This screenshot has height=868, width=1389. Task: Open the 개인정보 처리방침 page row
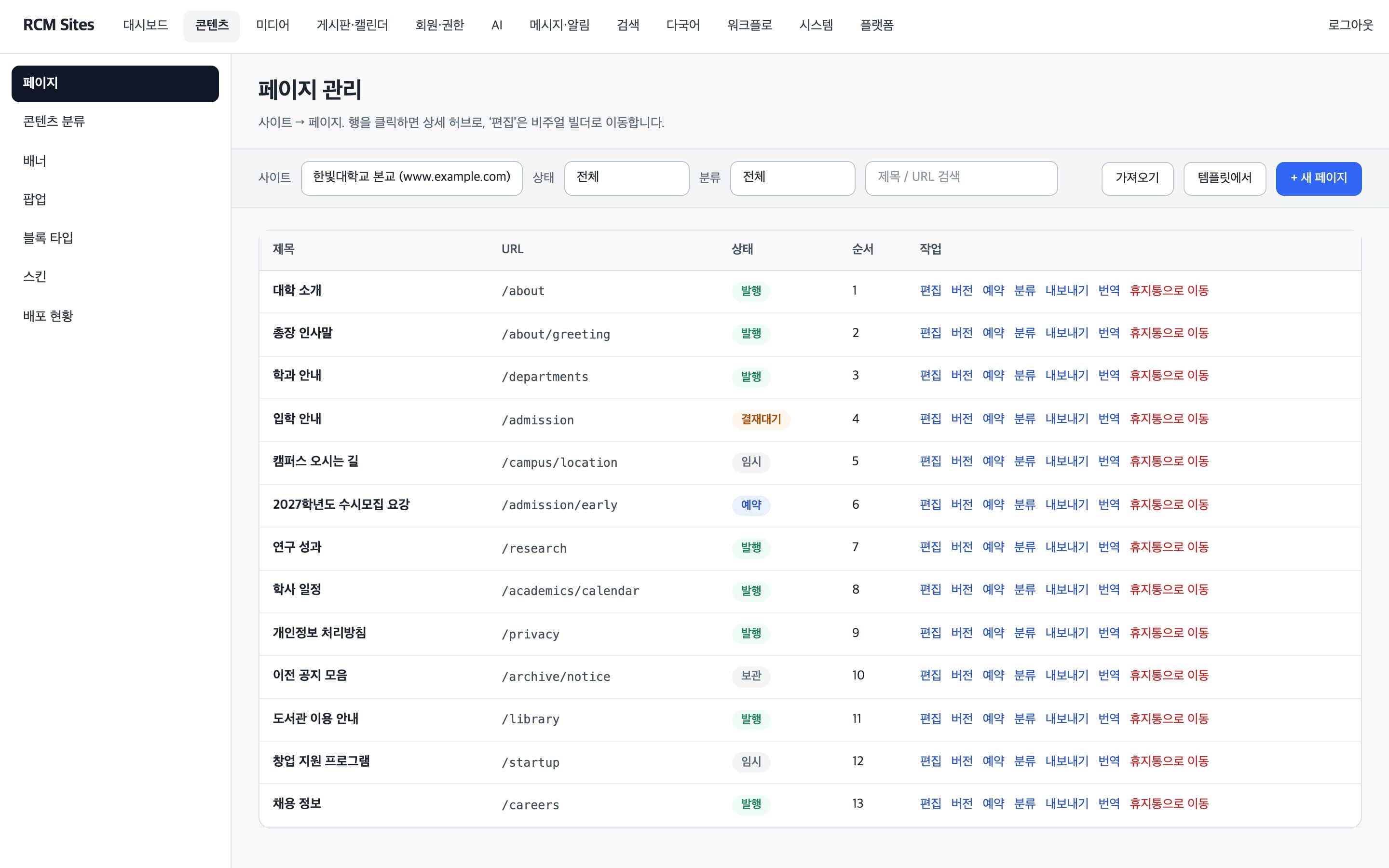[810, 634]
